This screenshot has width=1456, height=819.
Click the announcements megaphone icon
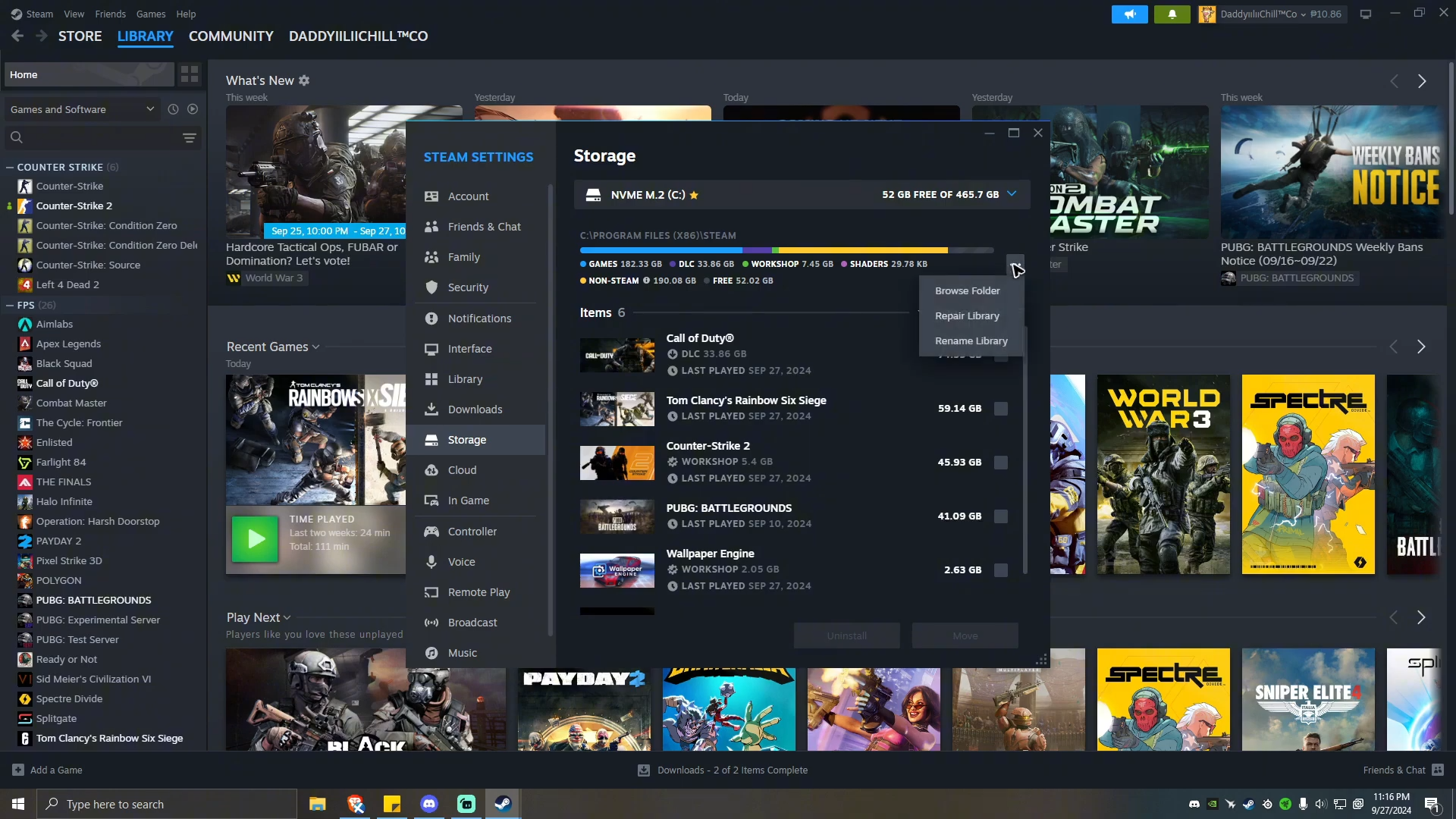point(1130,14)
